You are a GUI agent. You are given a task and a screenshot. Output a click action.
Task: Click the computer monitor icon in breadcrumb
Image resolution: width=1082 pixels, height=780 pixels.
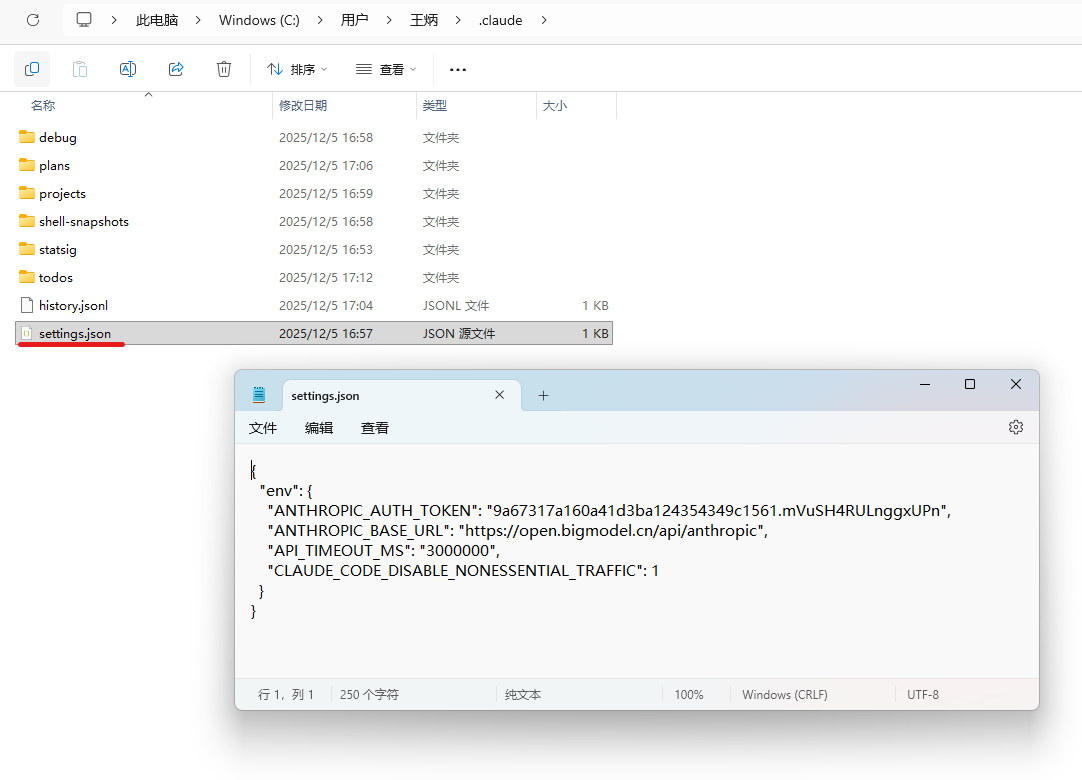(83, 20)
